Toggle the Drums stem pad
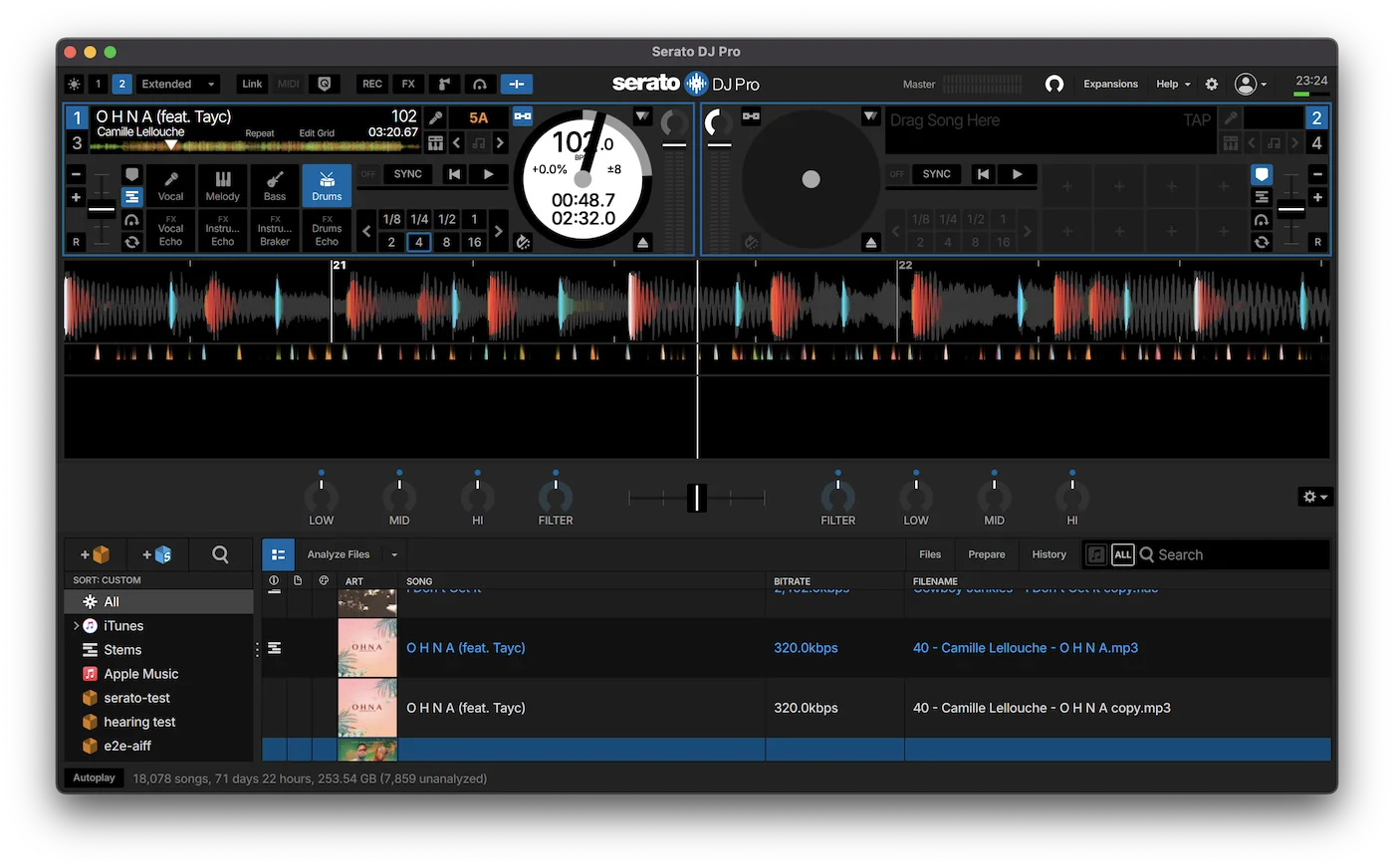The width and height of the screenshot is (1394, 868). tap(327, 185)
